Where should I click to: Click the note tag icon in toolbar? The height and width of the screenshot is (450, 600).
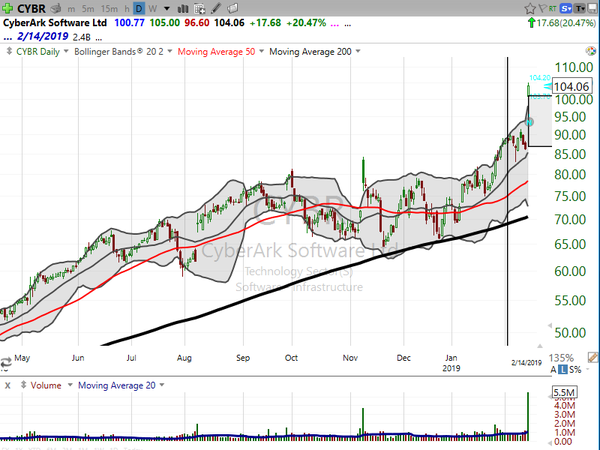point(232,8)
